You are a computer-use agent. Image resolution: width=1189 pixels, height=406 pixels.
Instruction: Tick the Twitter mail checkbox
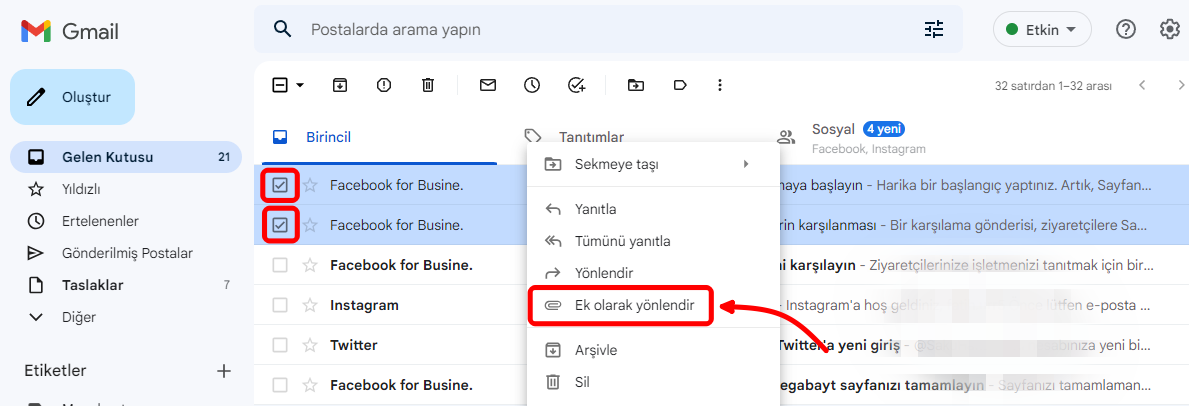pyautogui.click(x=280, y=345)
